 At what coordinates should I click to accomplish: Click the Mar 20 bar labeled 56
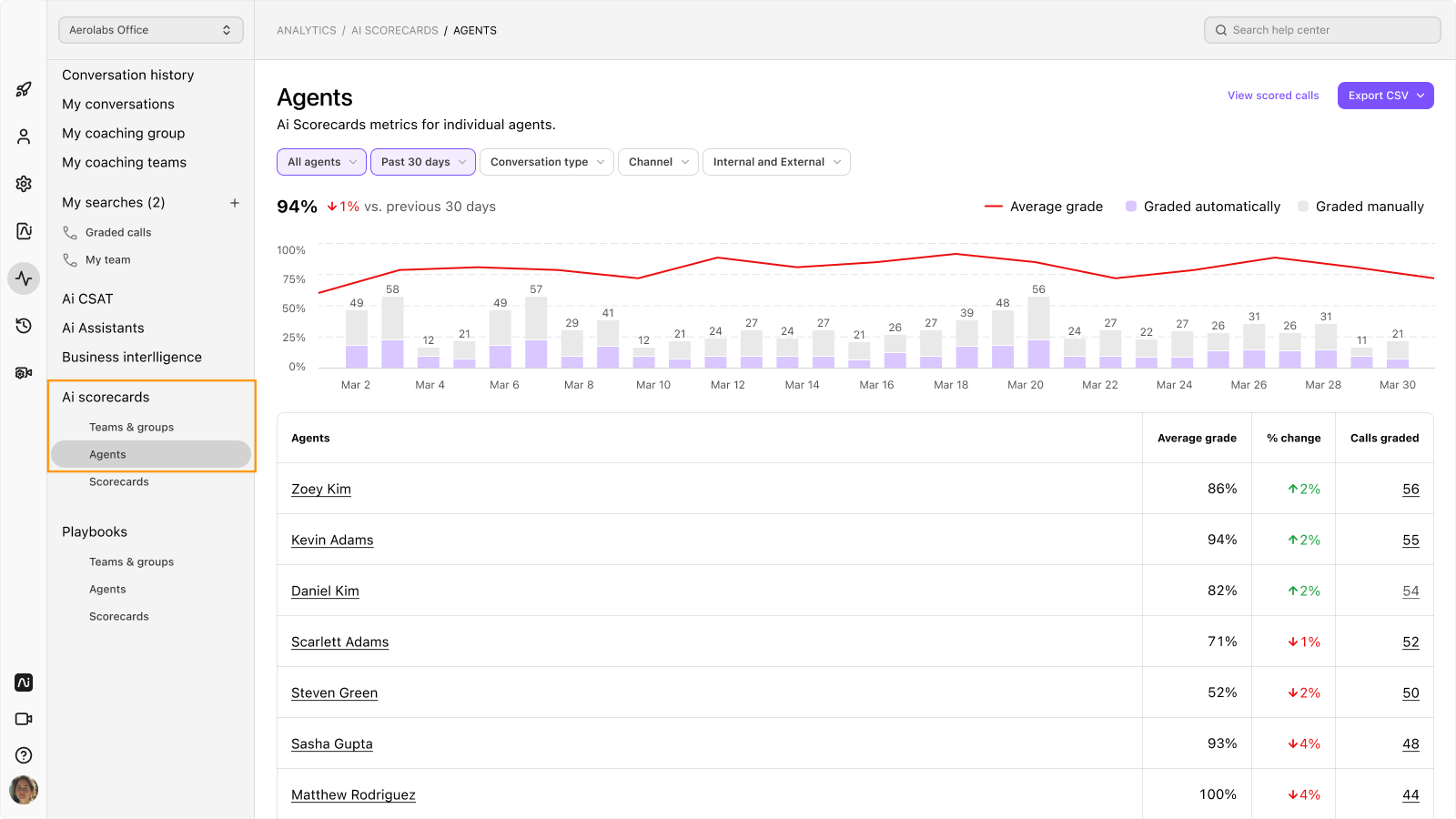1038,332
